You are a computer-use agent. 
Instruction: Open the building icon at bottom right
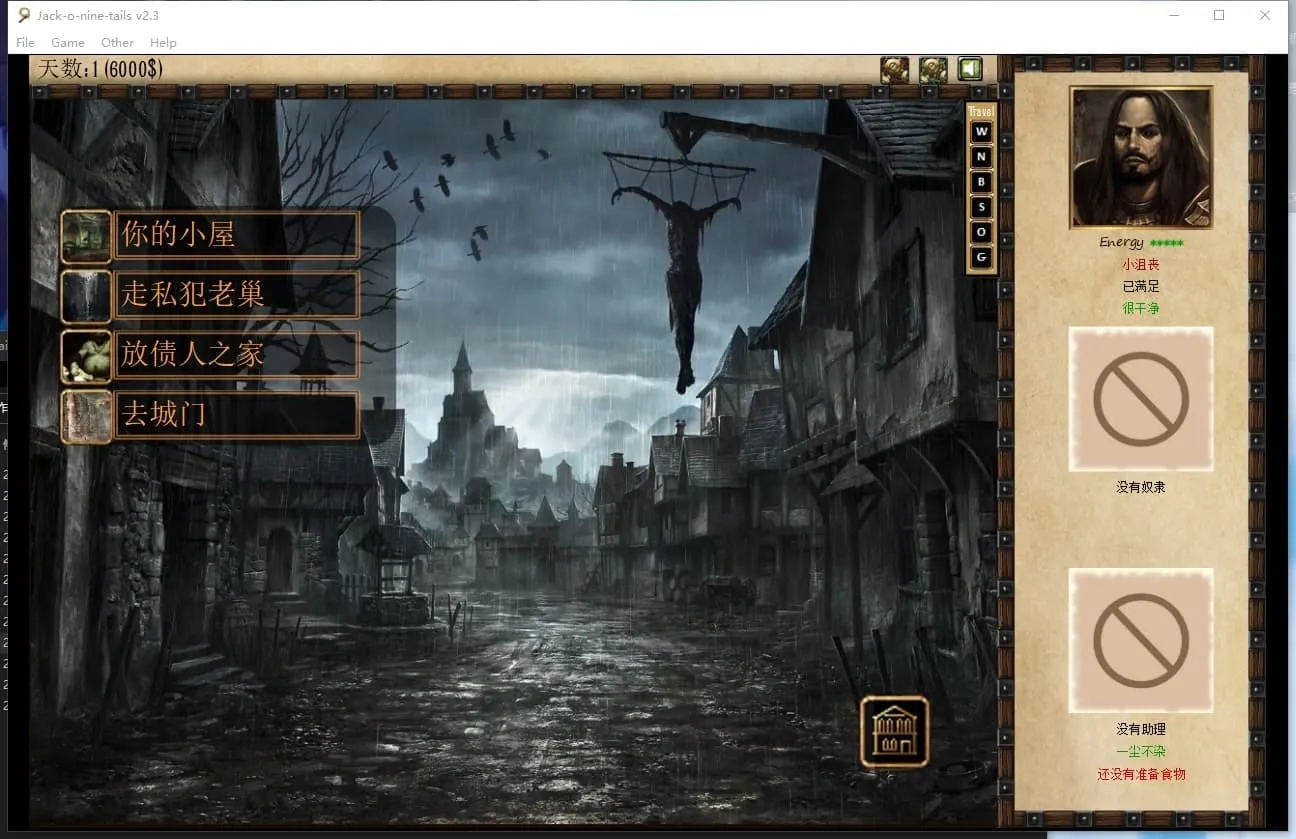pos(895,731)
